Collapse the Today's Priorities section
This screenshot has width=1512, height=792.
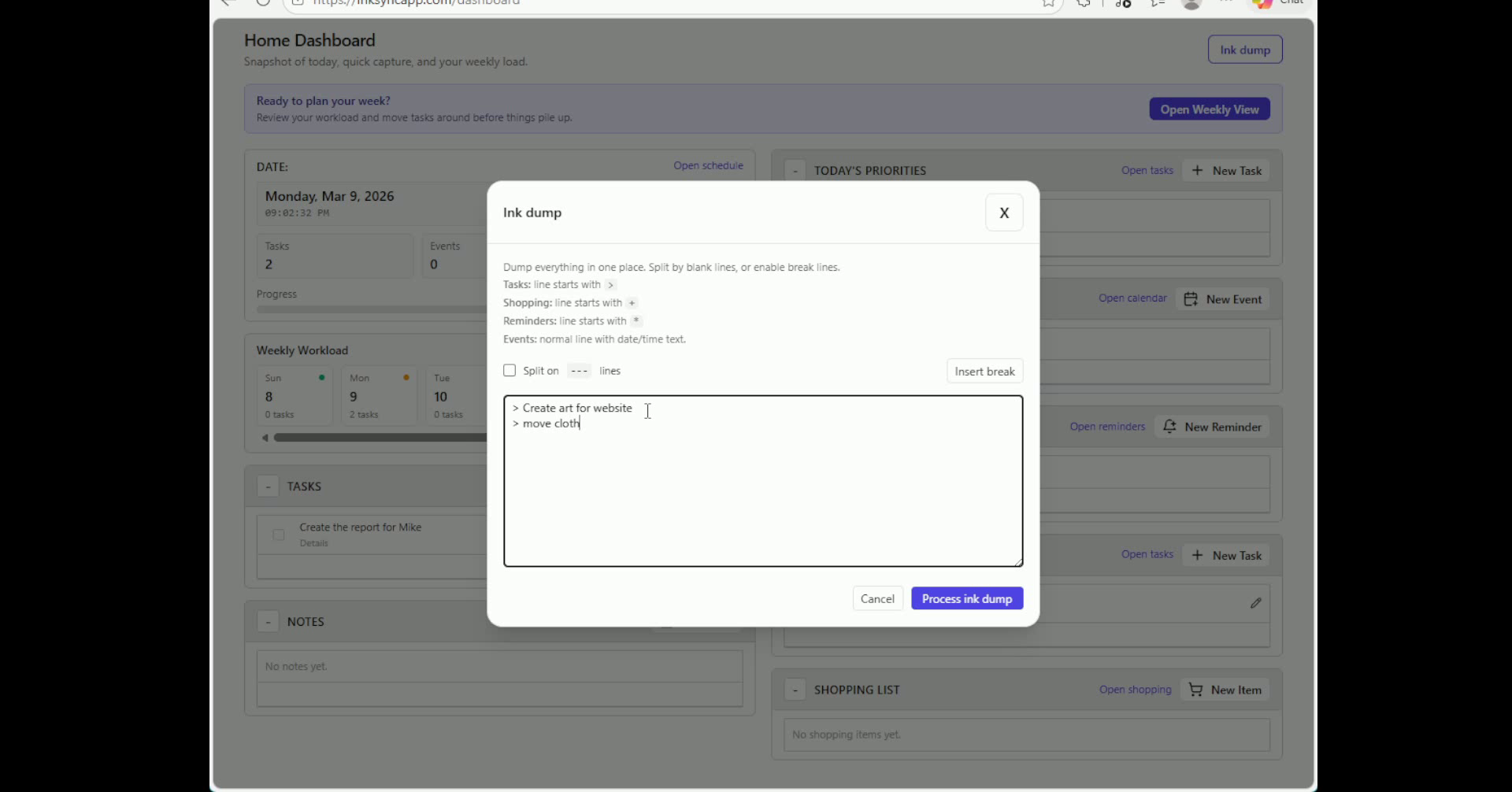[795, 171]
